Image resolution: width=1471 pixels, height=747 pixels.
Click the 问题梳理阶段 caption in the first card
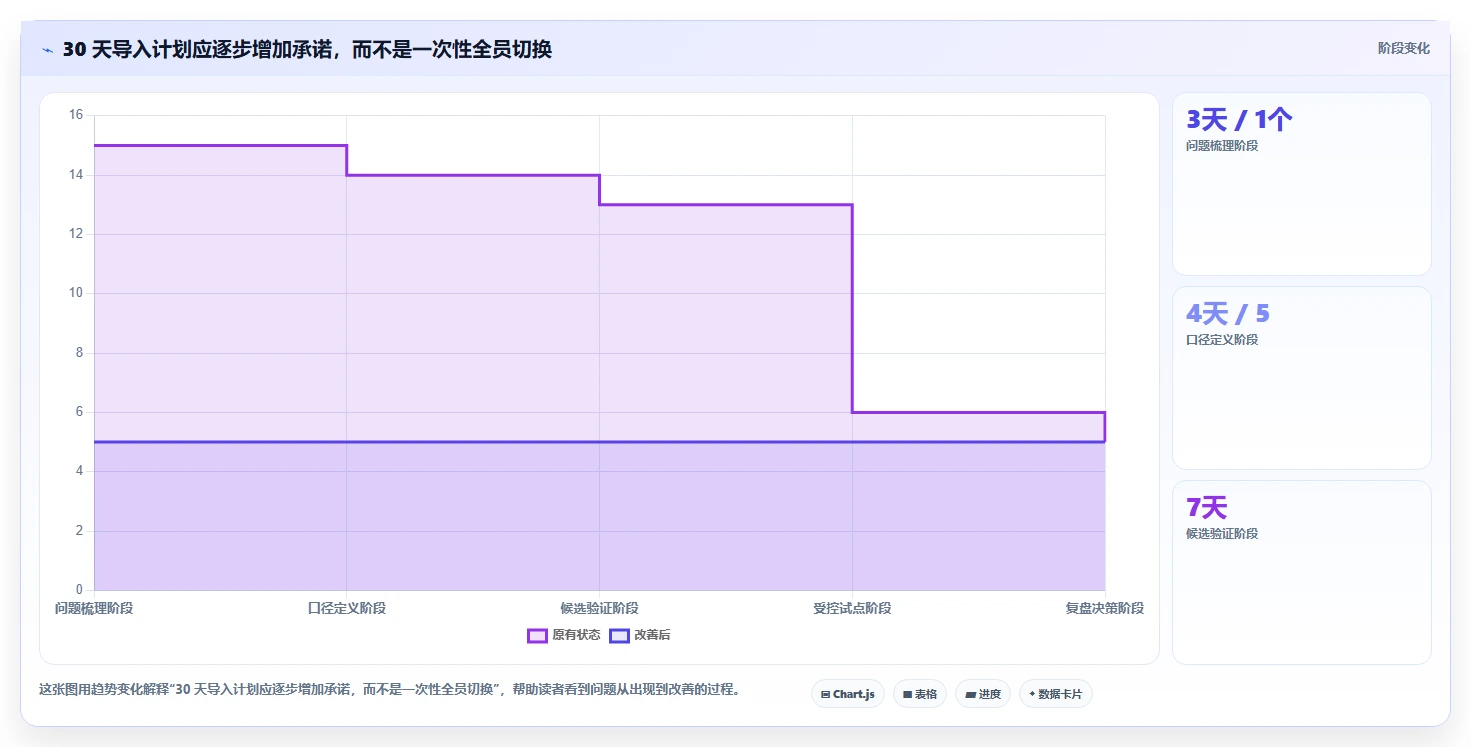pos(1222,146)
